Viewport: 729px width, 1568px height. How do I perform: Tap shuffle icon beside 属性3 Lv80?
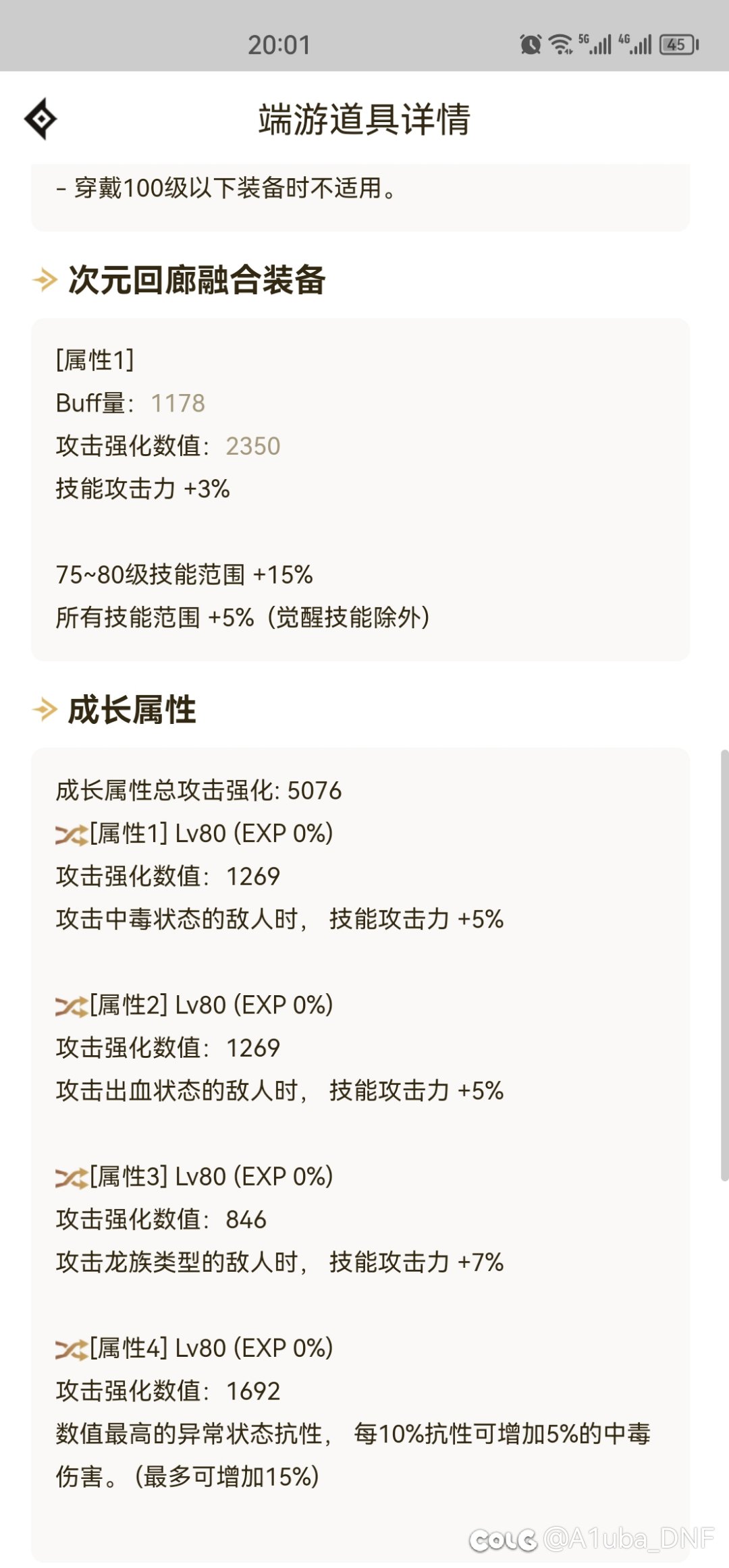pyautogui.click(x=72, y=1178)
